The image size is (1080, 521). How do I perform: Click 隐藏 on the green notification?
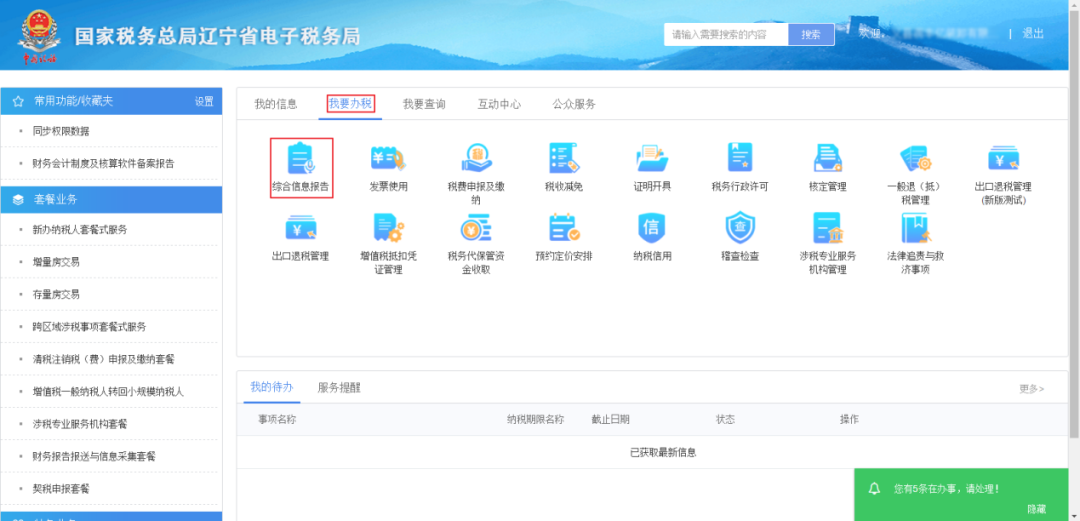[x=1037, y=509]
